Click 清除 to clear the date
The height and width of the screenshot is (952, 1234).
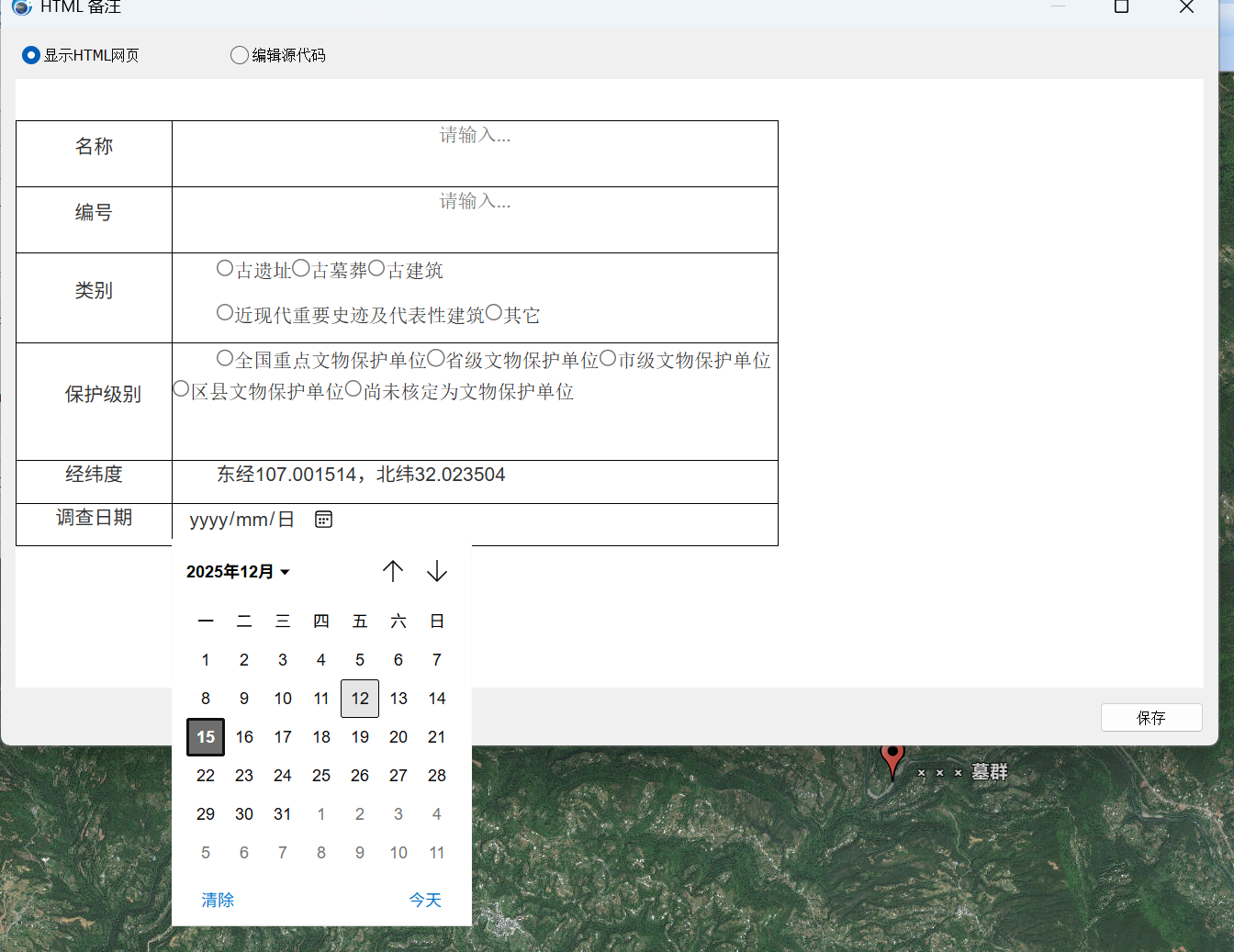(218, 900)
